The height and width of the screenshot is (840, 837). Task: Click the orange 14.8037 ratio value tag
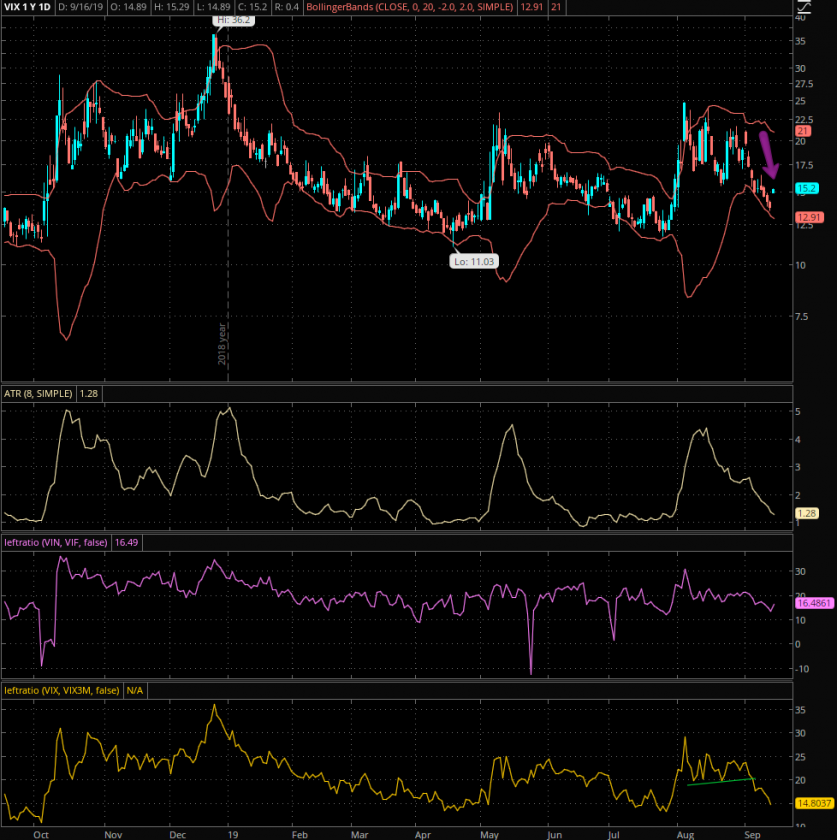pyautogui.click(x=814, y=801)
